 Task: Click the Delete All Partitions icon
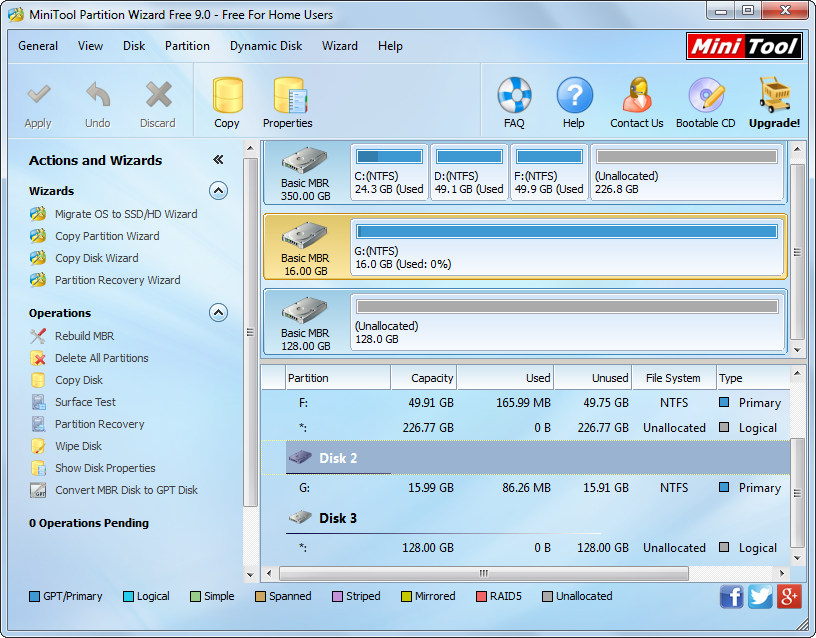37,358
